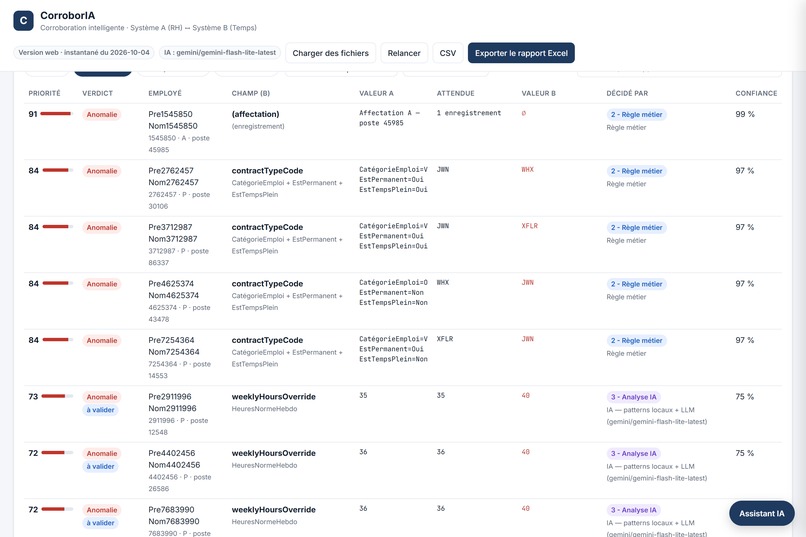Click expected XFLR value in Pre7254364 row
The height and width of the screenshot is (537, 806).
tap(445, 339)
